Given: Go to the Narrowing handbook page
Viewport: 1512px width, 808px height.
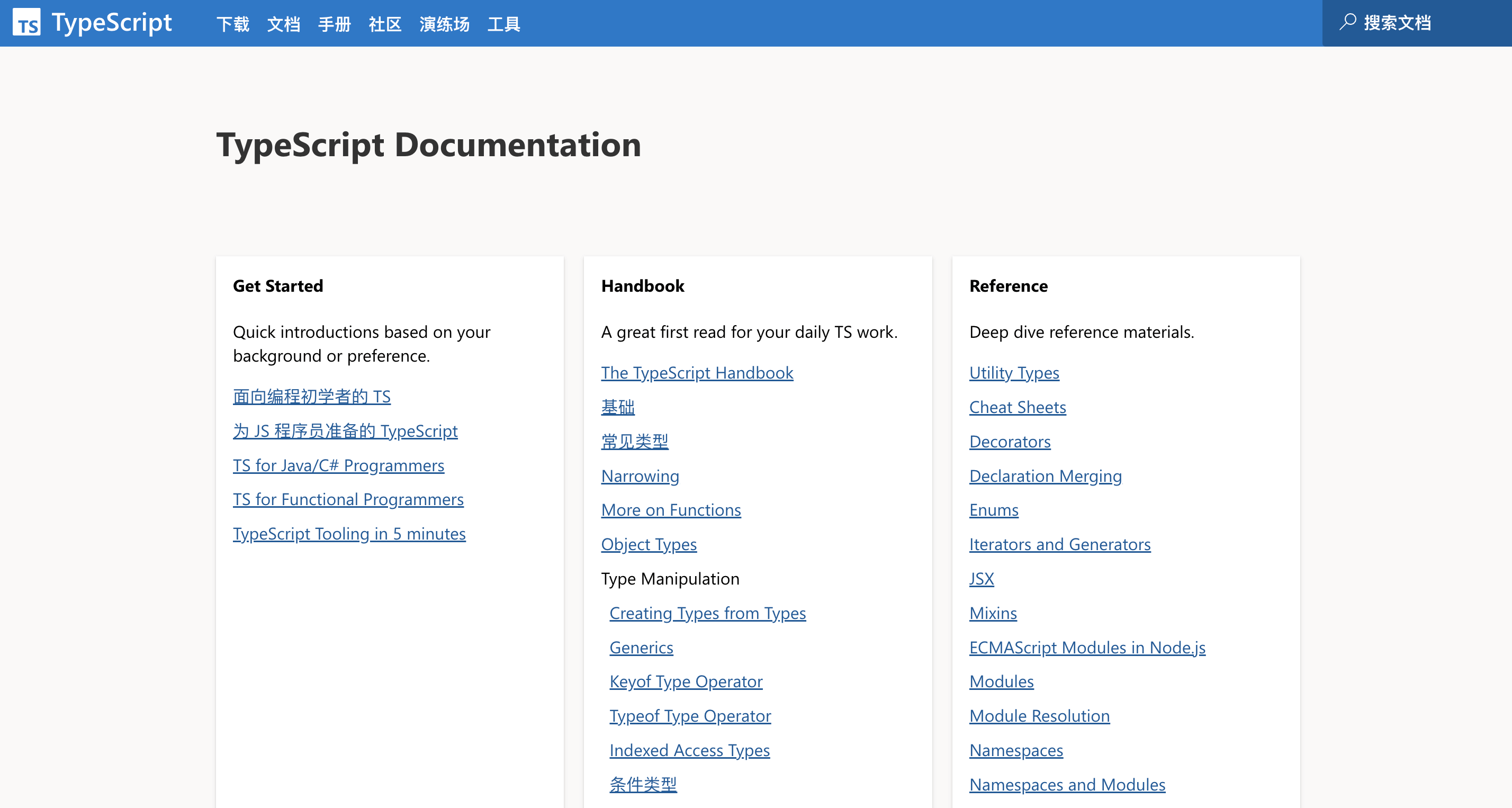Looking at the screenshot, I should [x=640, y=475].
